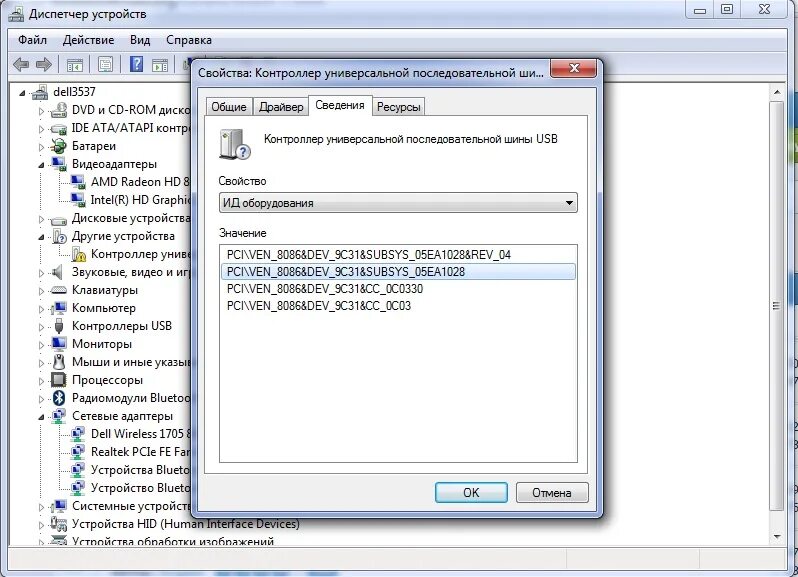Select the Компьютер tree row label
The height and width of the screenshot is (577, 798).
pyautogui.click(x=104, y=308)
